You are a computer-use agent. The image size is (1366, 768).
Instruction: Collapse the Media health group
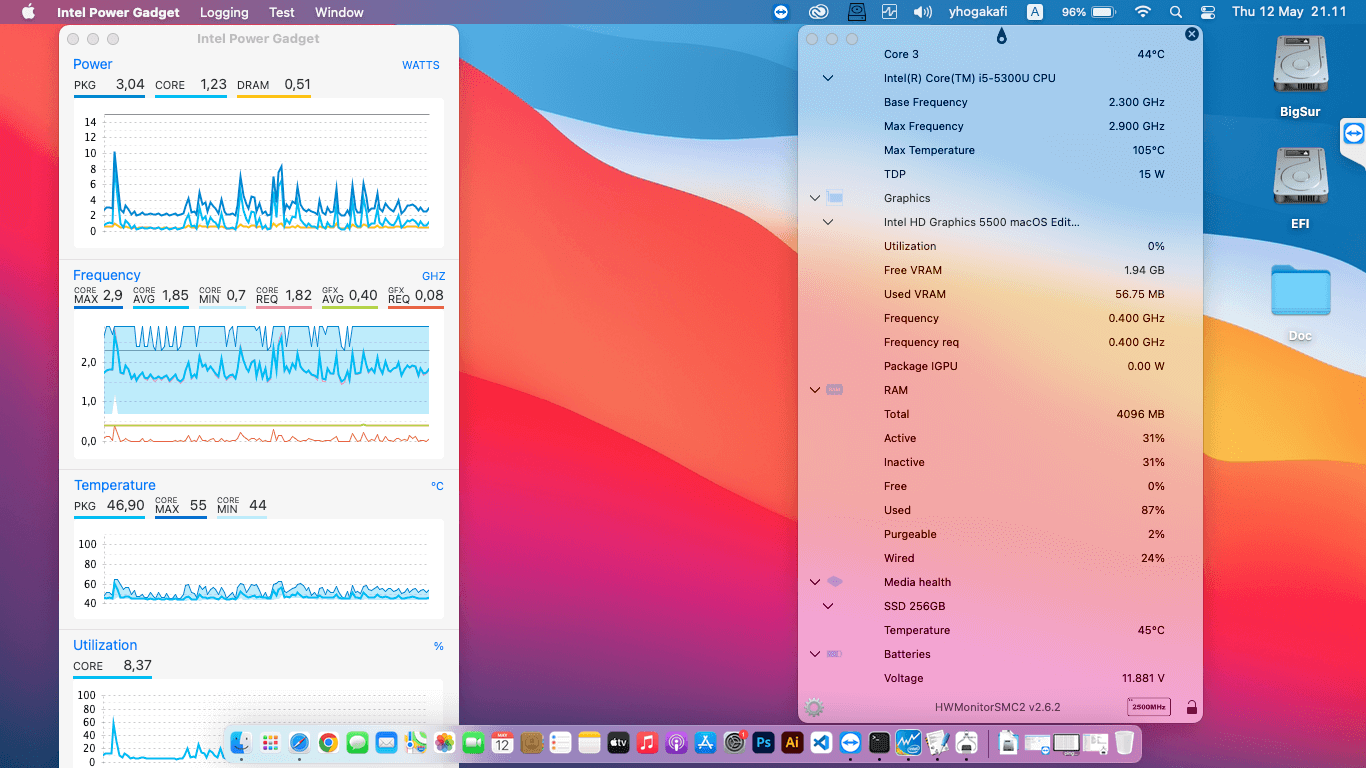tap(815, 582)
